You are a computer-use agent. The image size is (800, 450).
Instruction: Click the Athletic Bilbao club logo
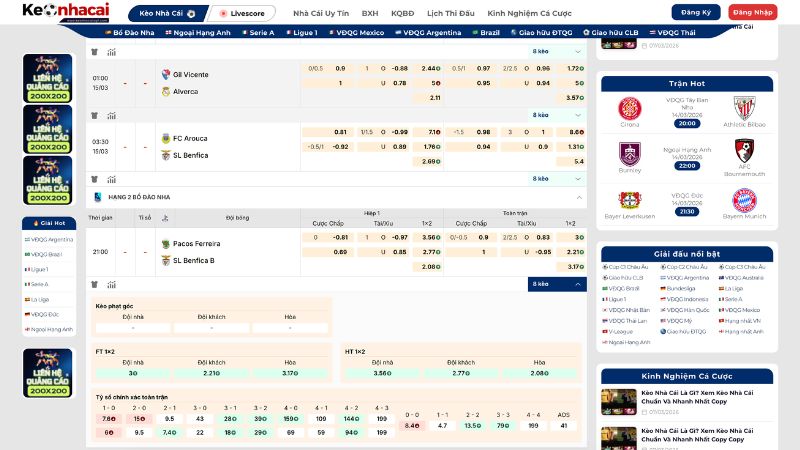pos(744,108)
